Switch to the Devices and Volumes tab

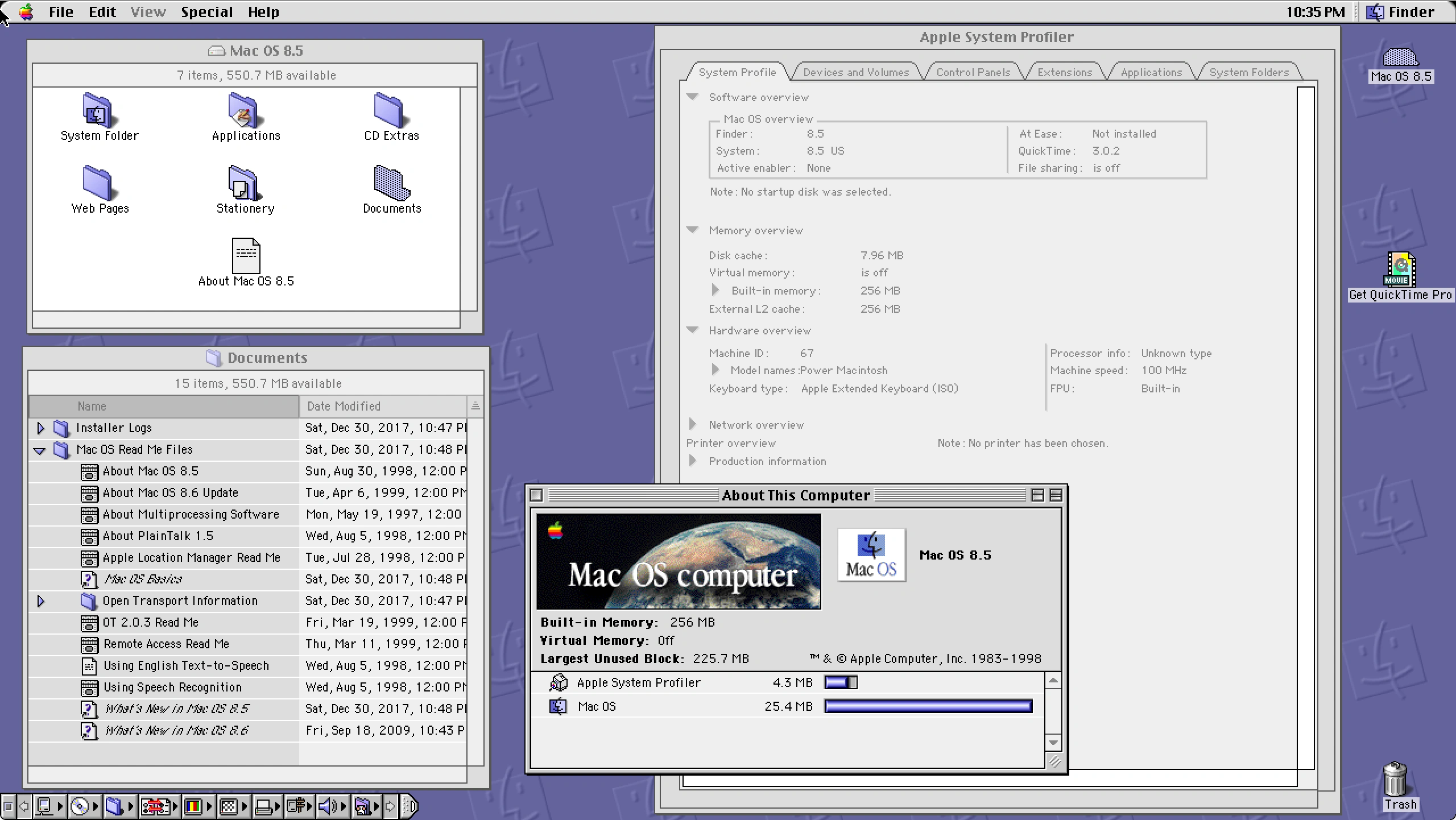[856, 72]
